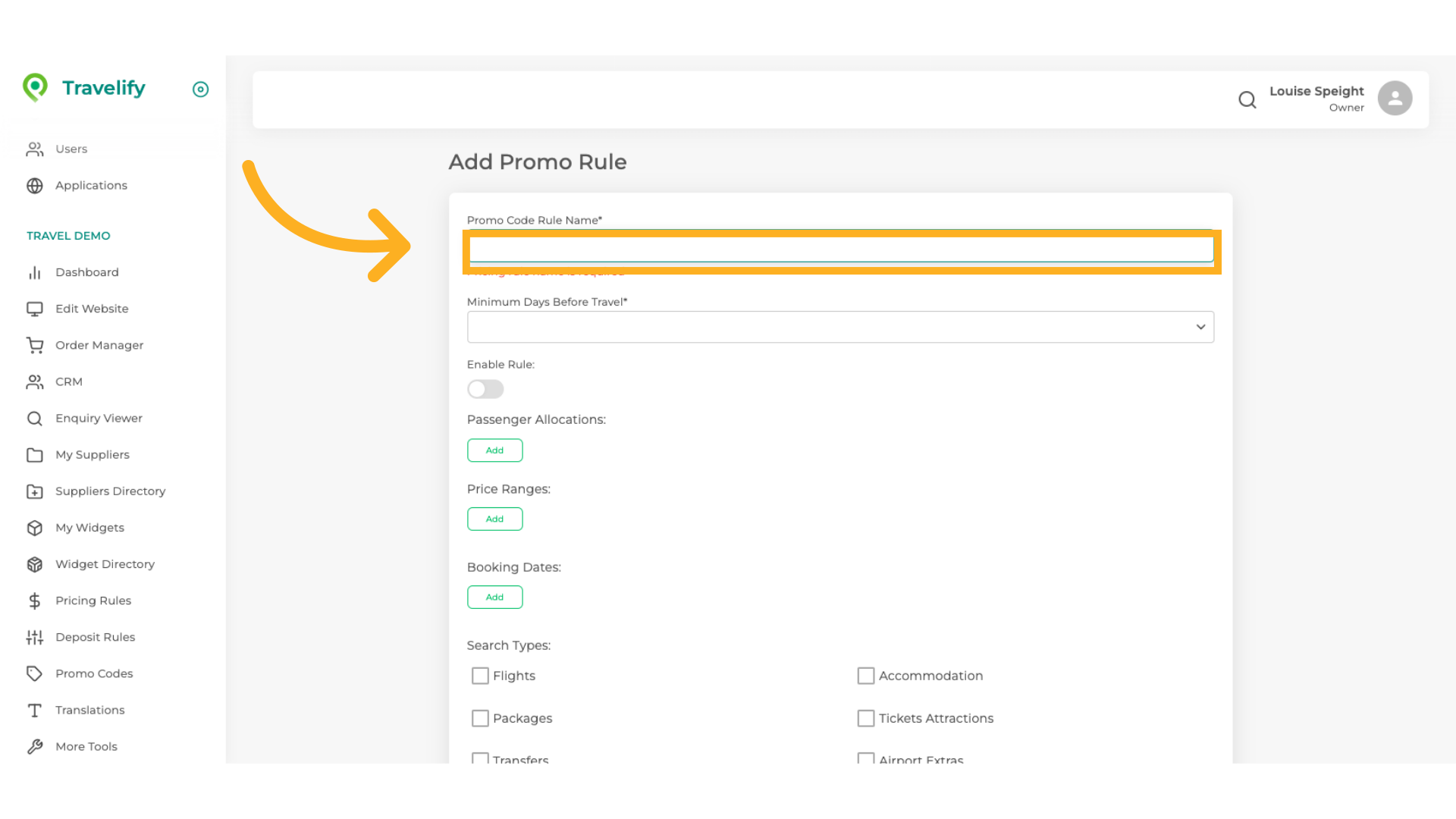The image size is (1456, 819).
Task: Open the Dashboard menu item
Action: point(86,272)
